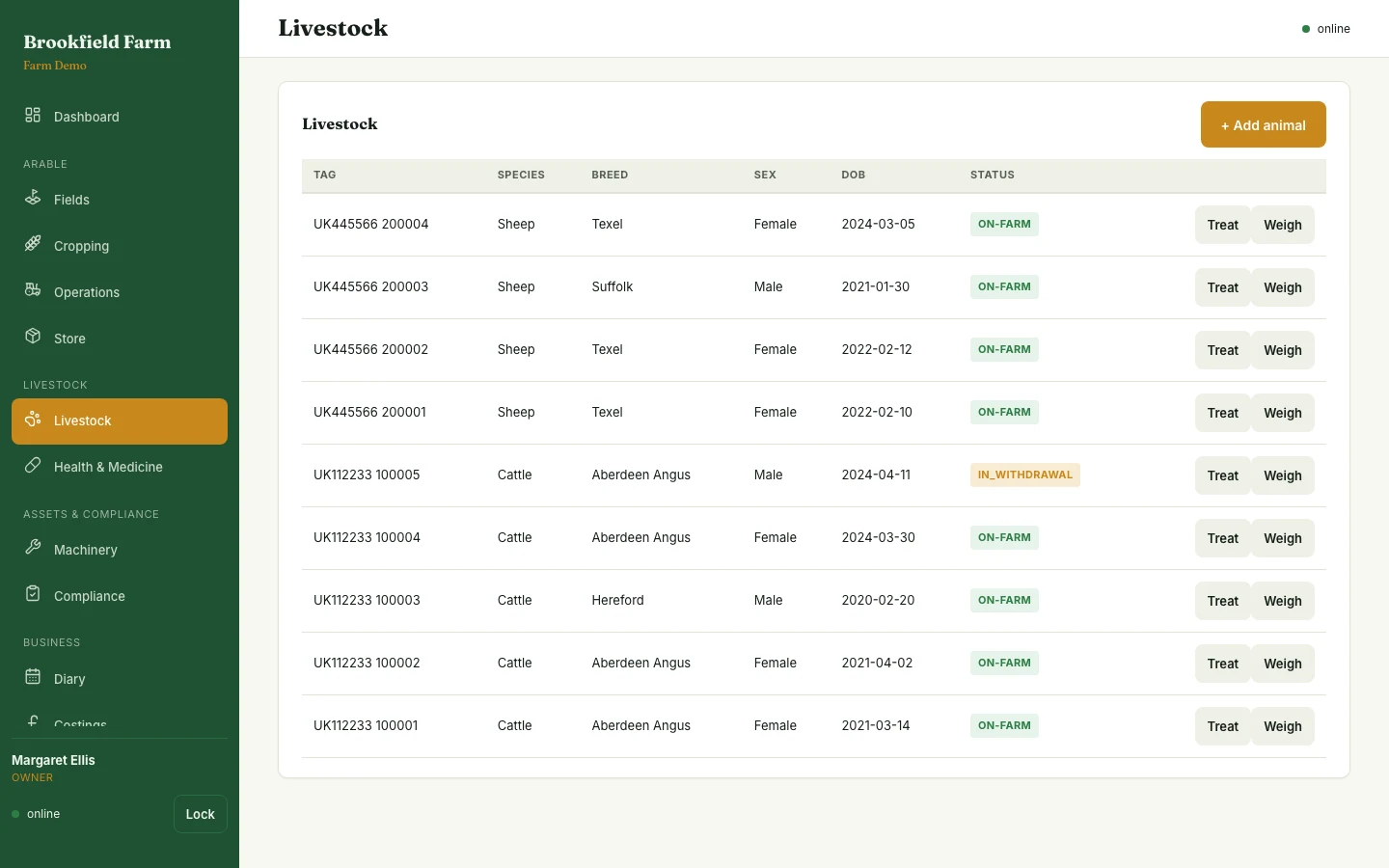Navigate to Fields page
Viewport: 1389px width, 868px height.
point(120,199)
